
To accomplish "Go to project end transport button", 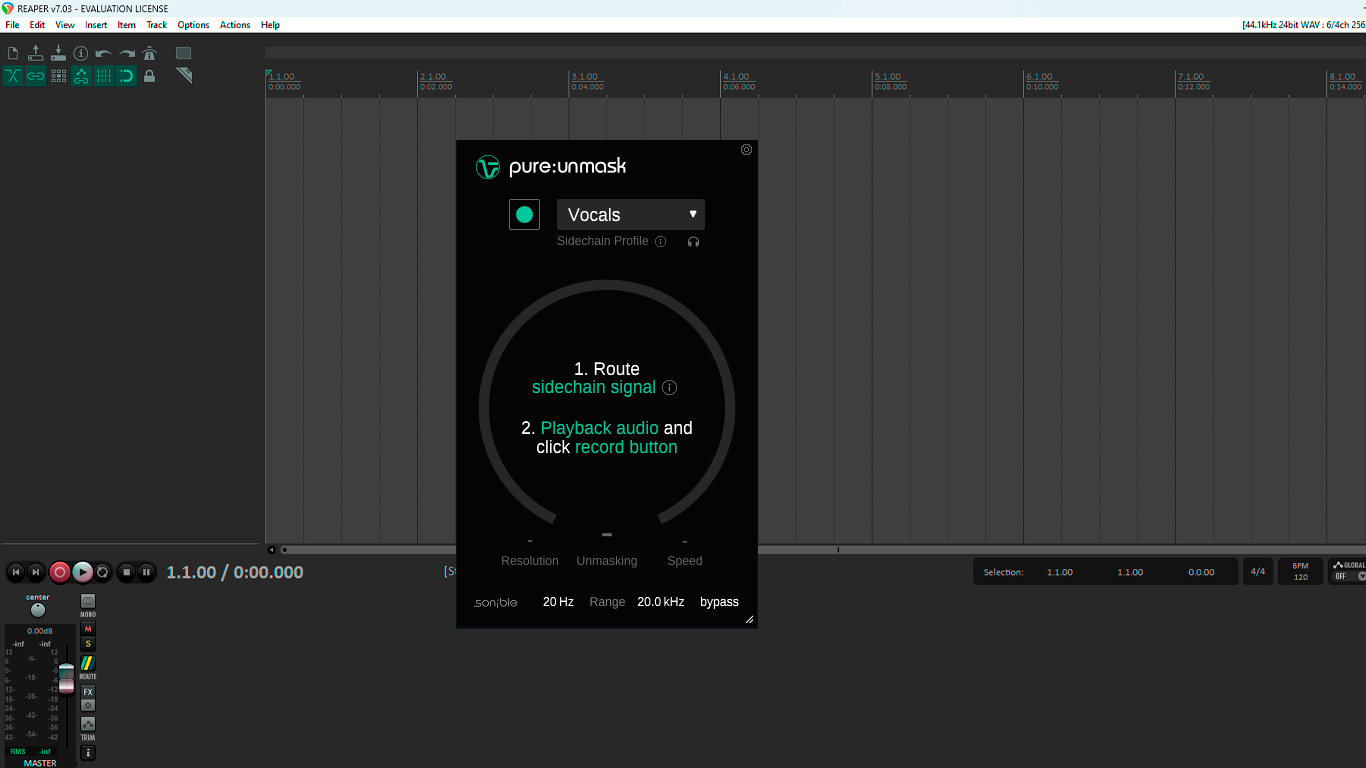I will pyautogui.click(x=36, y=572).
